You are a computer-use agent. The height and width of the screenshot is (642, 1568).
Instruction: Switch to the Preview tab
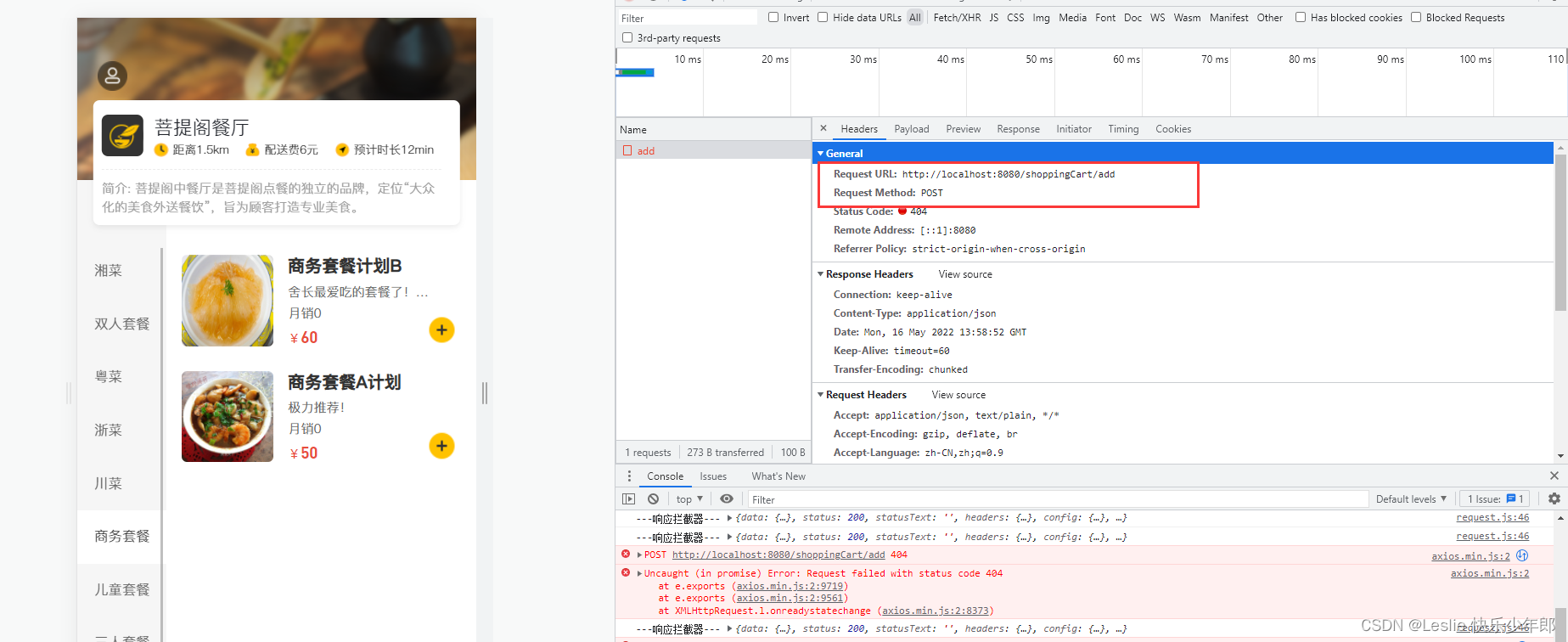click(x=963, y=129)
